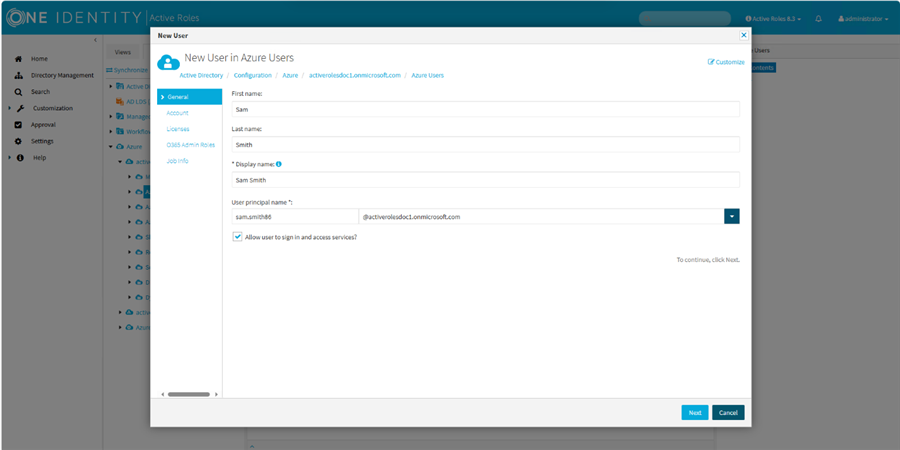Click the display name info icon
The height and width of the screenshot is (450, 900).
[278, 164]
